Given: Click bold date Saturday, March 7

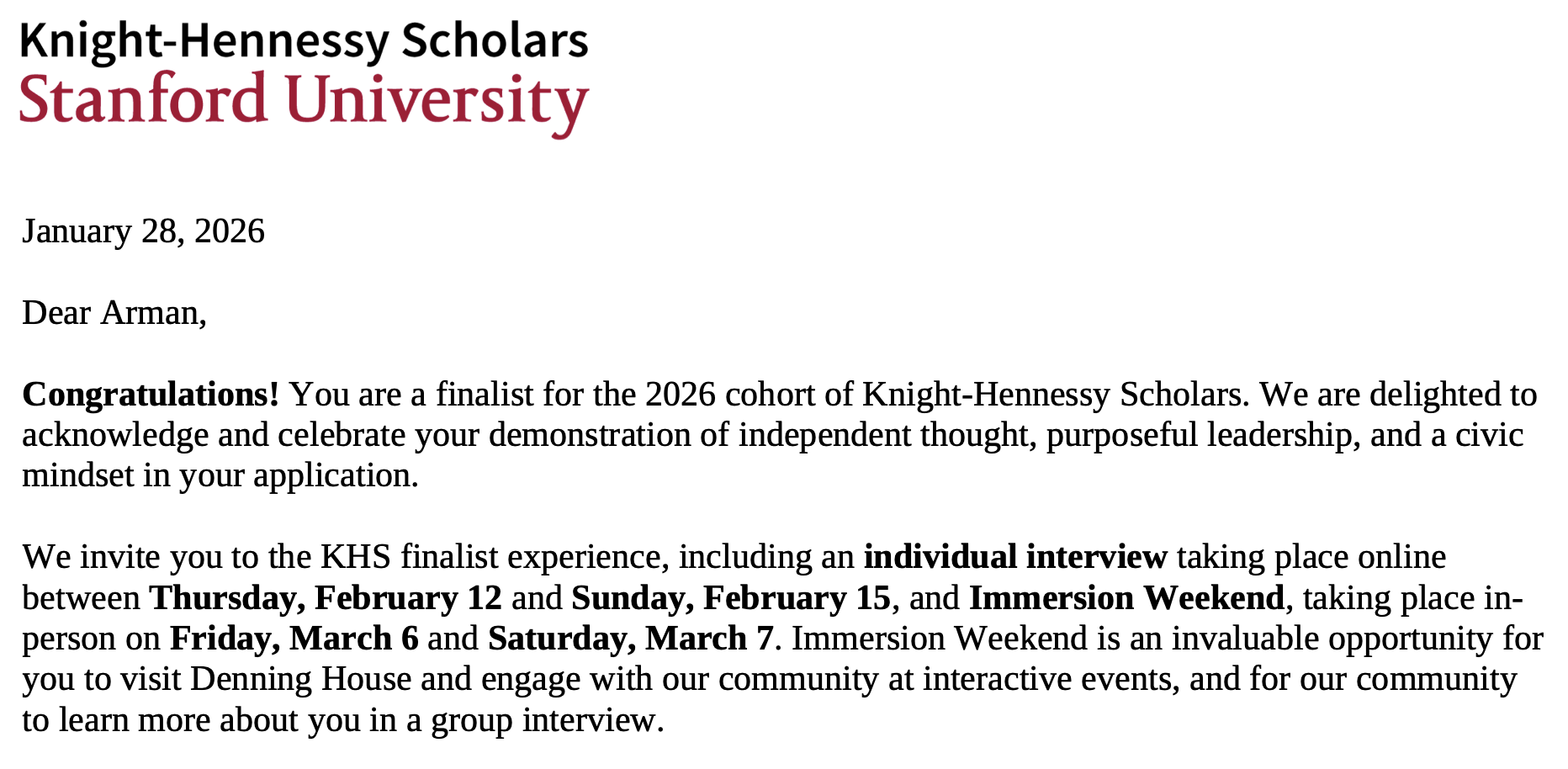Looking at the screenshot, I should click(x=630, y=638).
